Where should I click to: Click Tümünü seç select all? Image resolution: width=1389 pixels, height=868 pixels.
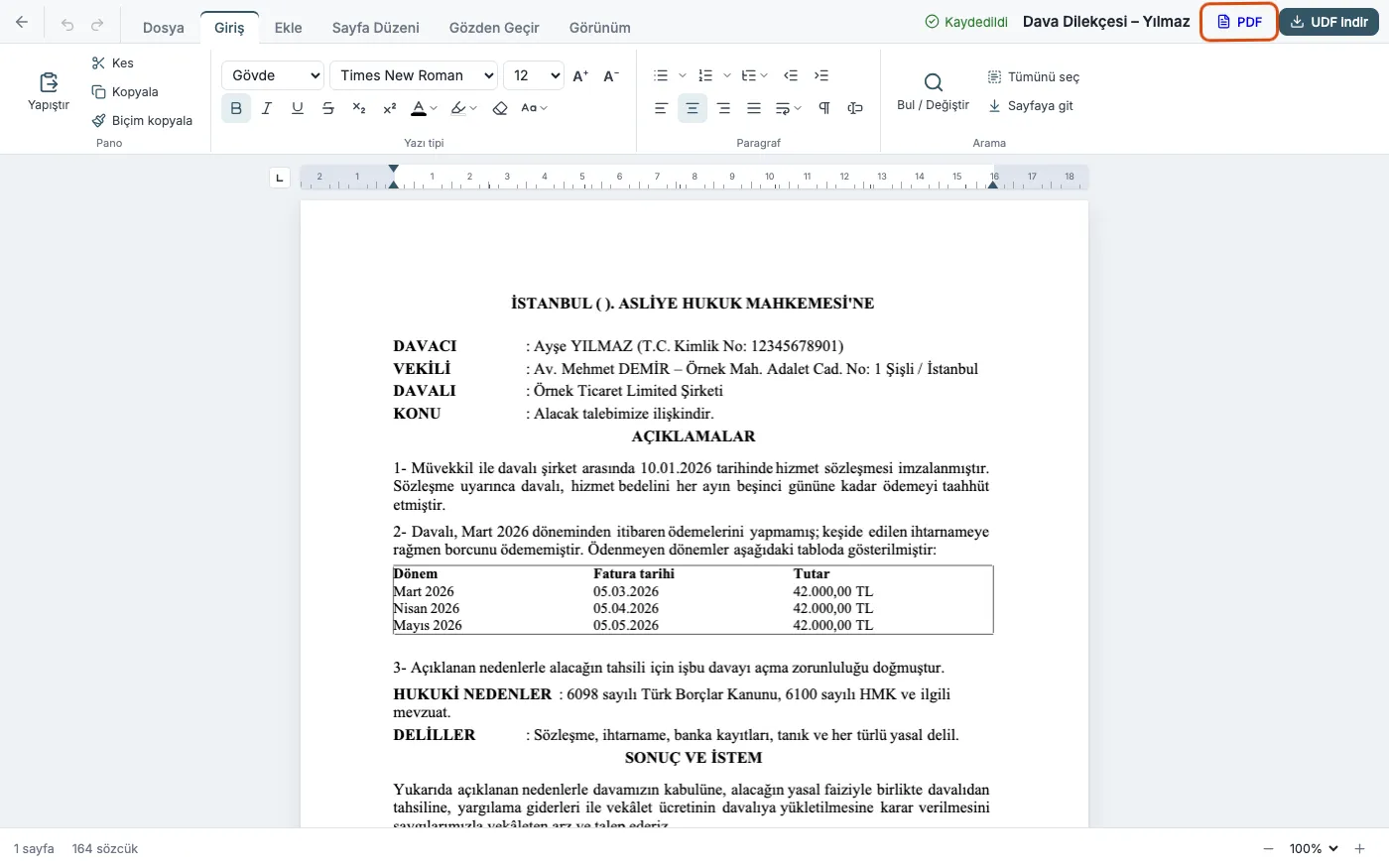pos(1033,76)
